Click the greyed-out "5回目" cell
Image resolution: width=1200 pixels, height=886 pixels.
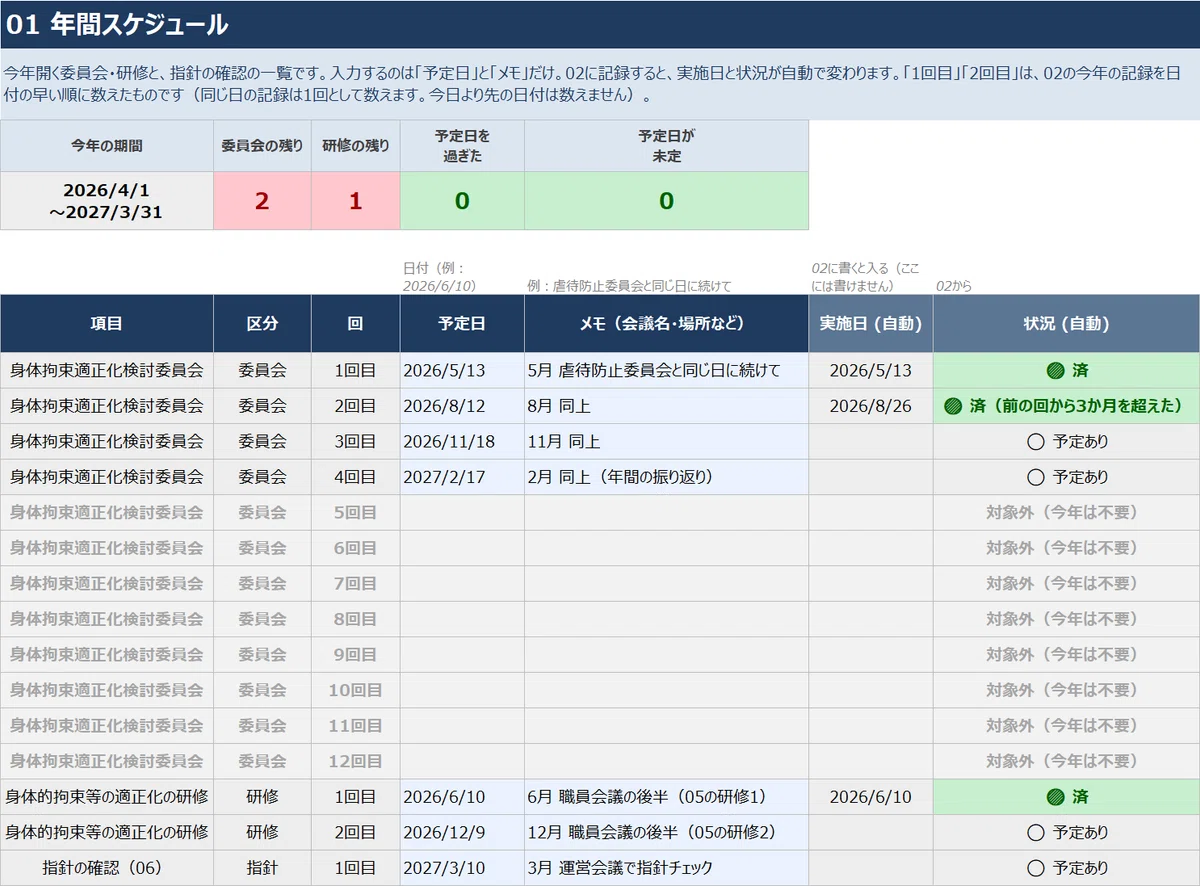click(355, 512)
